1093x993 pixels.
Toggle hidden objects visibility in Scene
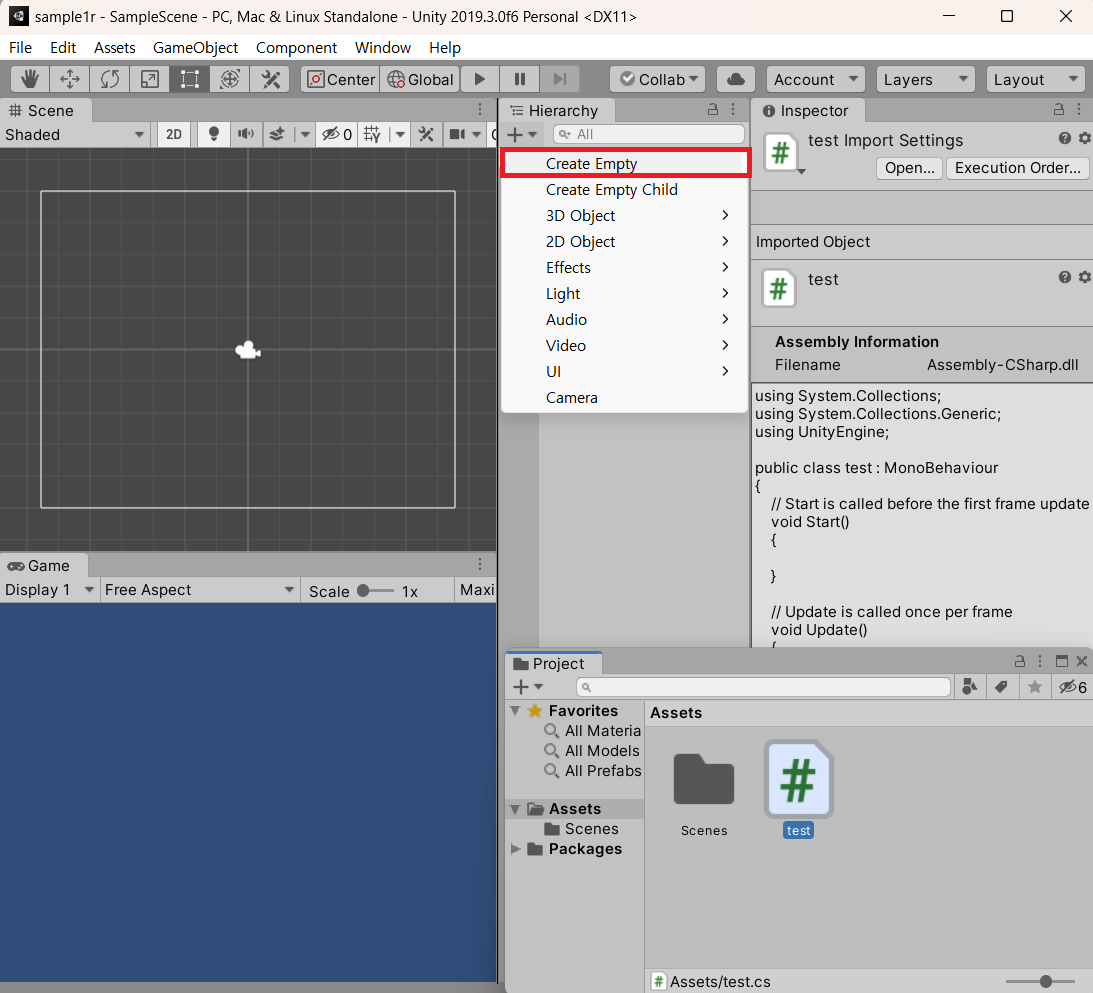(x=337, y=134)
